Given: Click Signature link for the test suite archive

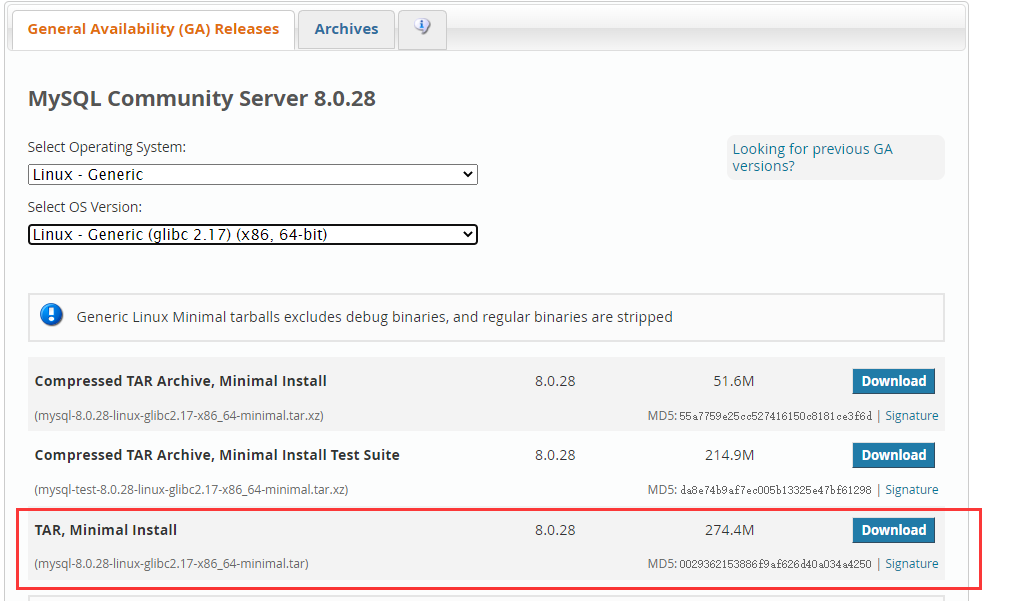Looking at the screenshot, I should [911, 489].
